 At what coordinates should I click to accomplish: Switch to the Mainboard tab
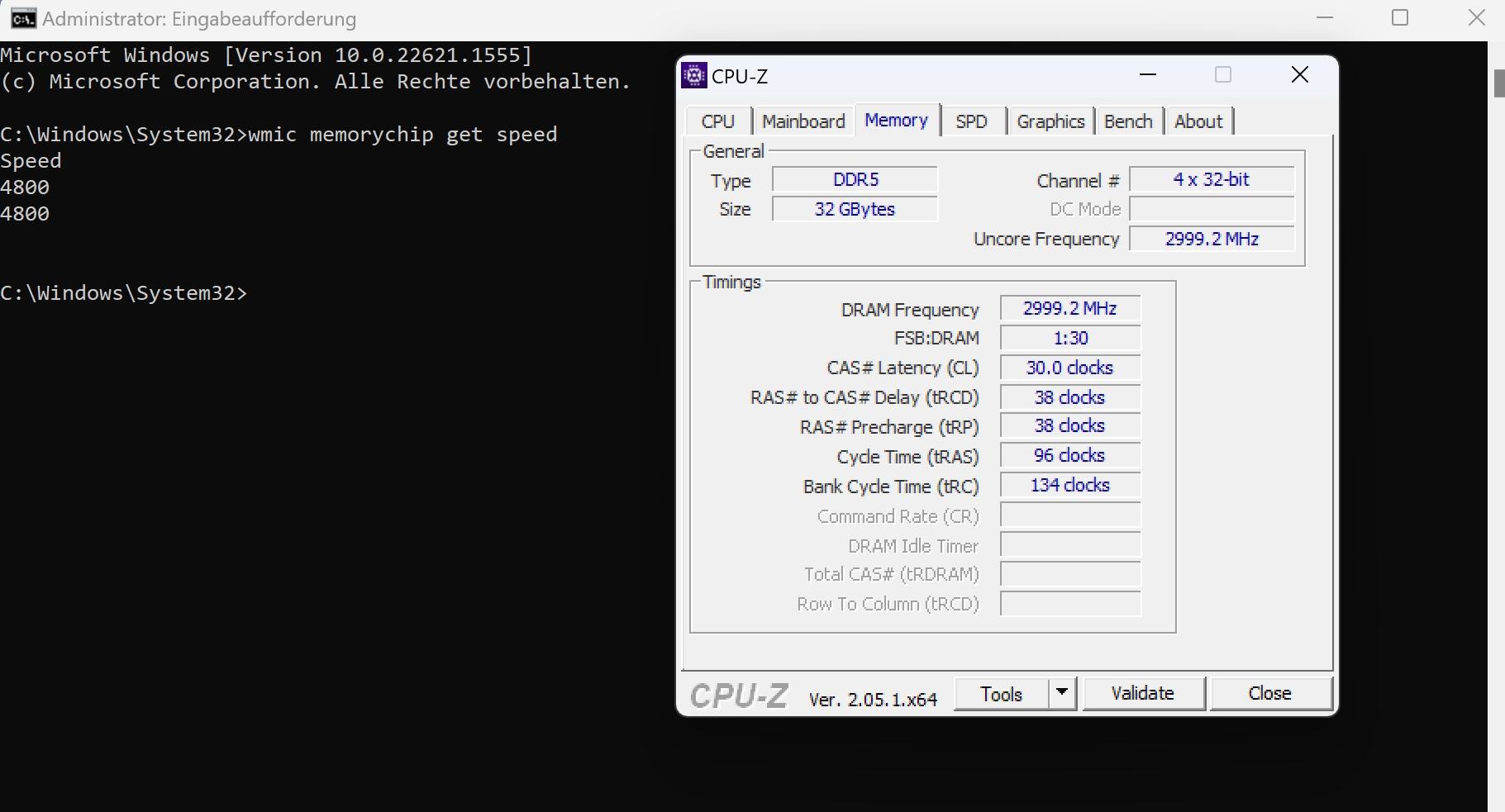(803, 121)
